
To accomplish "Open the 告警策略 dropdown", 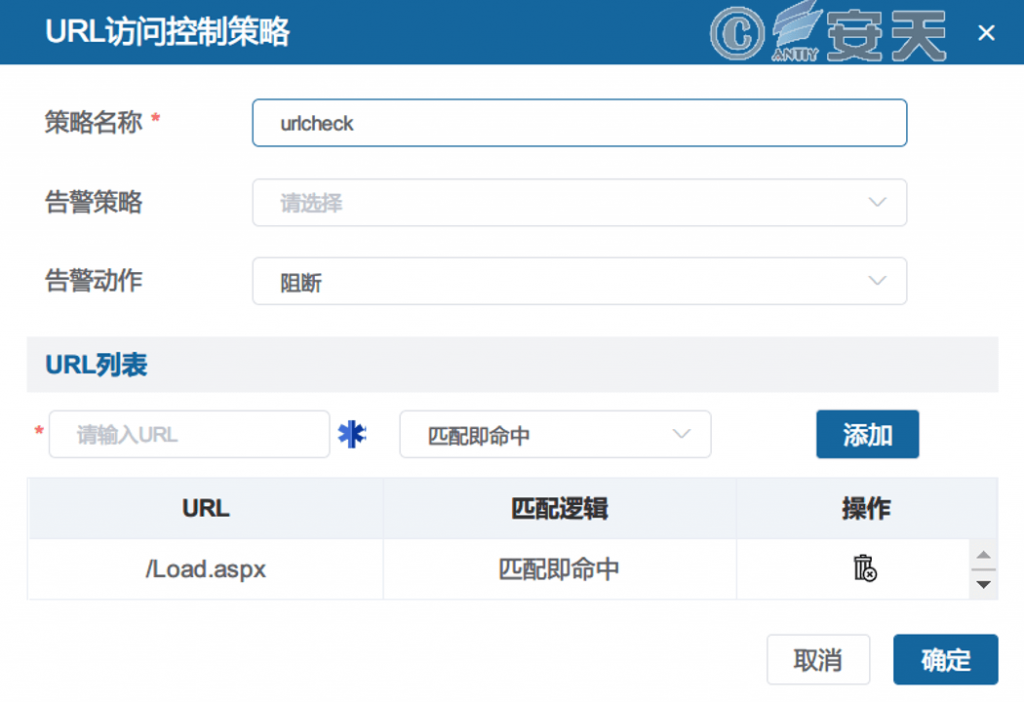I will coord(579,203).
